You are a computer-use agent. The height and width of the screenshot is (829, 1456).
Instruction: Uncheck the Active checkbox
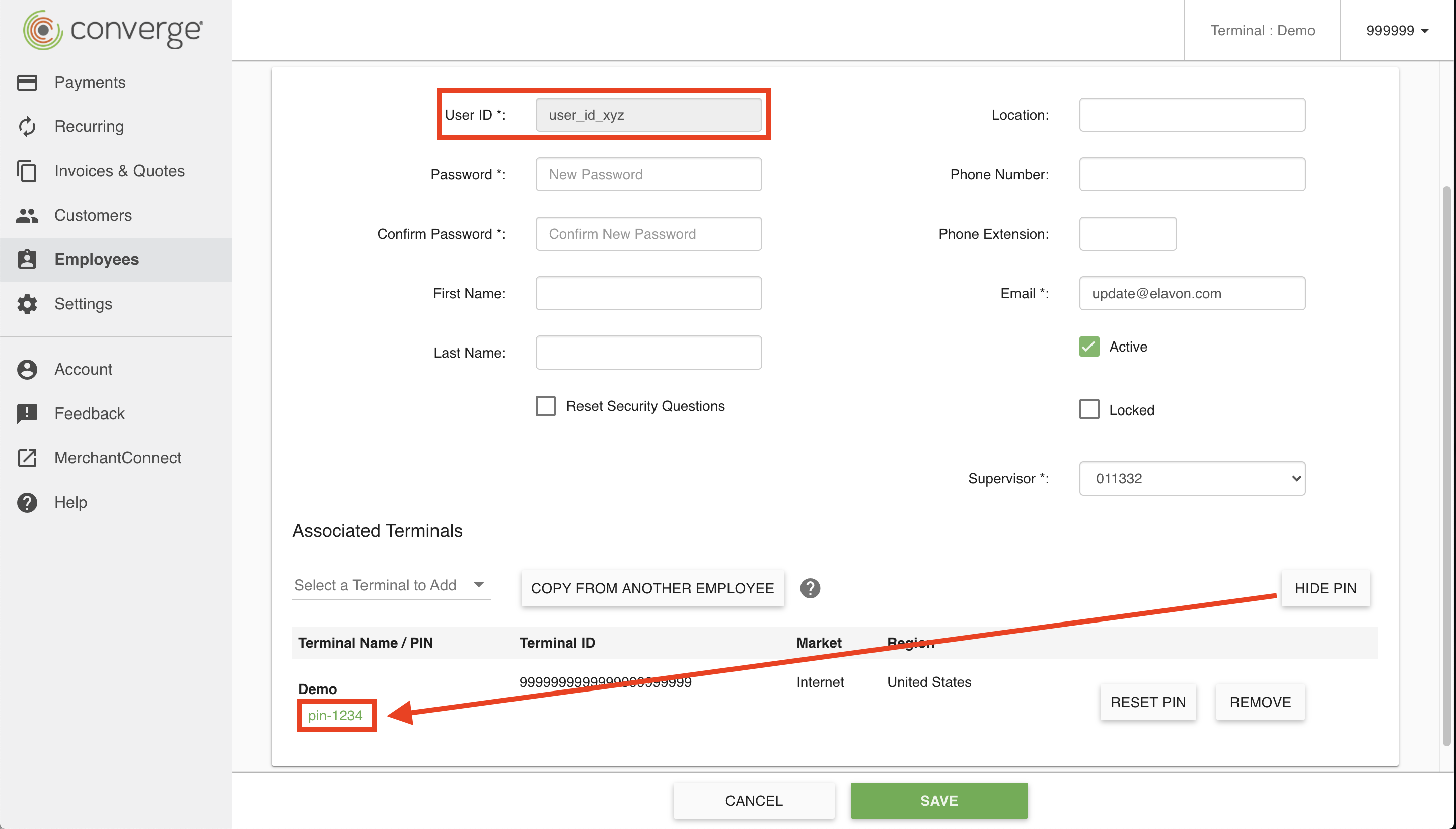click(x=1088, y=346)
